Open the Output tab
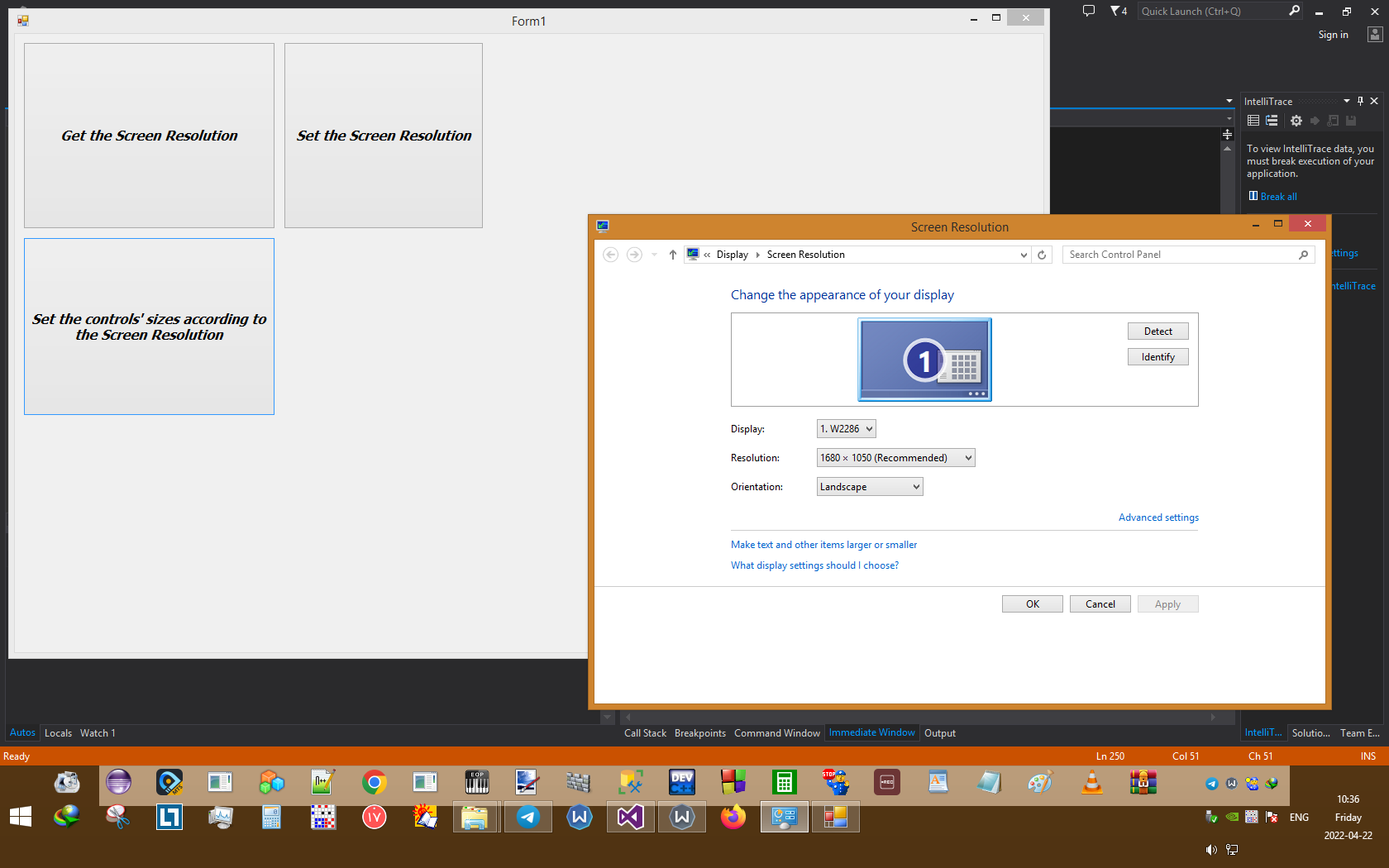The image size is (1389, 868). 940,733
